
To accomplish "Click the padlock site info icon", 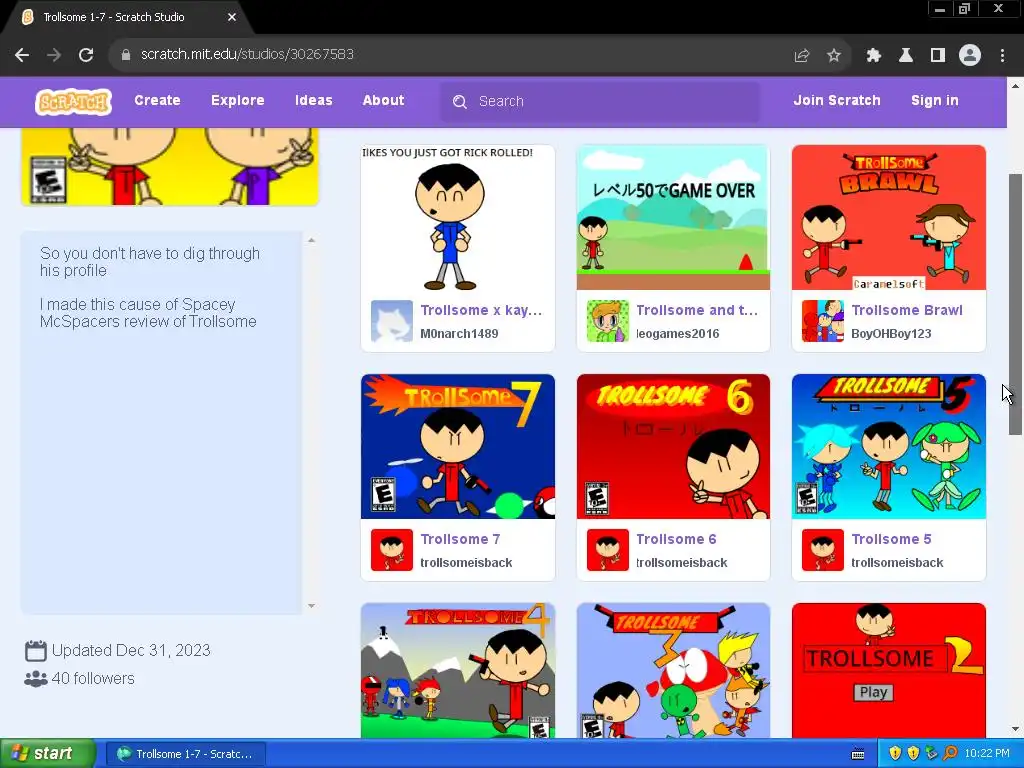I will (x=125, y=55).
